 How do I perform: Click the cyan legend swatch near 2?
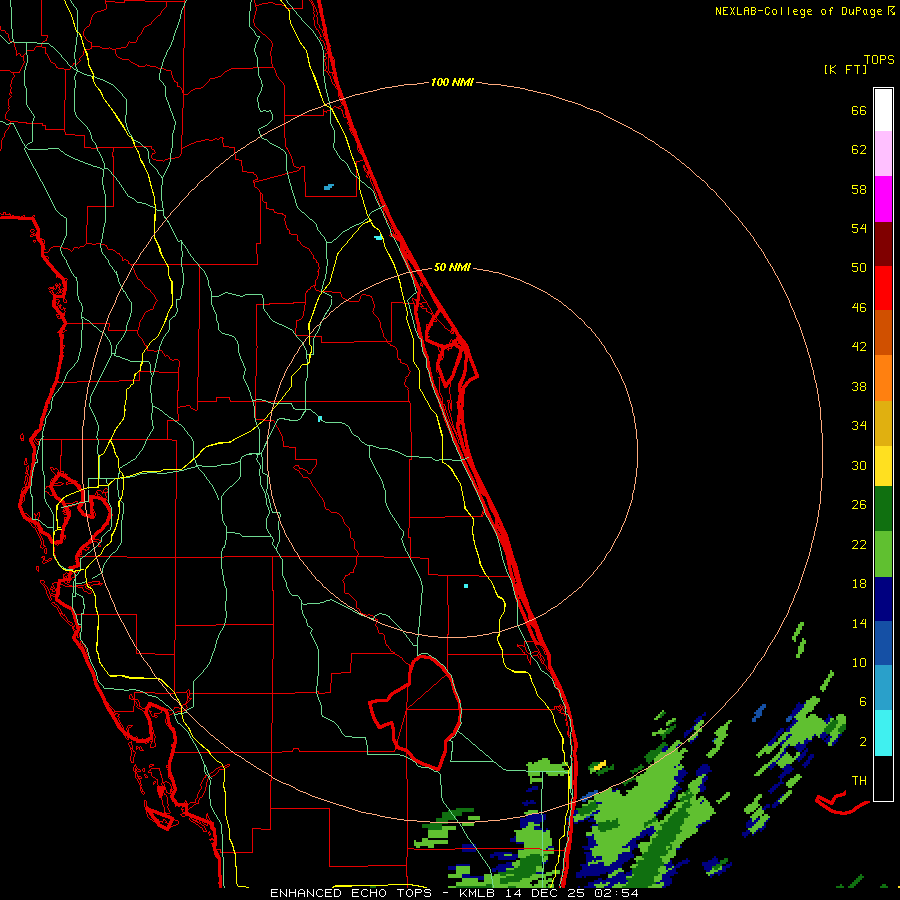pyautogui.click(x=883, y=733)
